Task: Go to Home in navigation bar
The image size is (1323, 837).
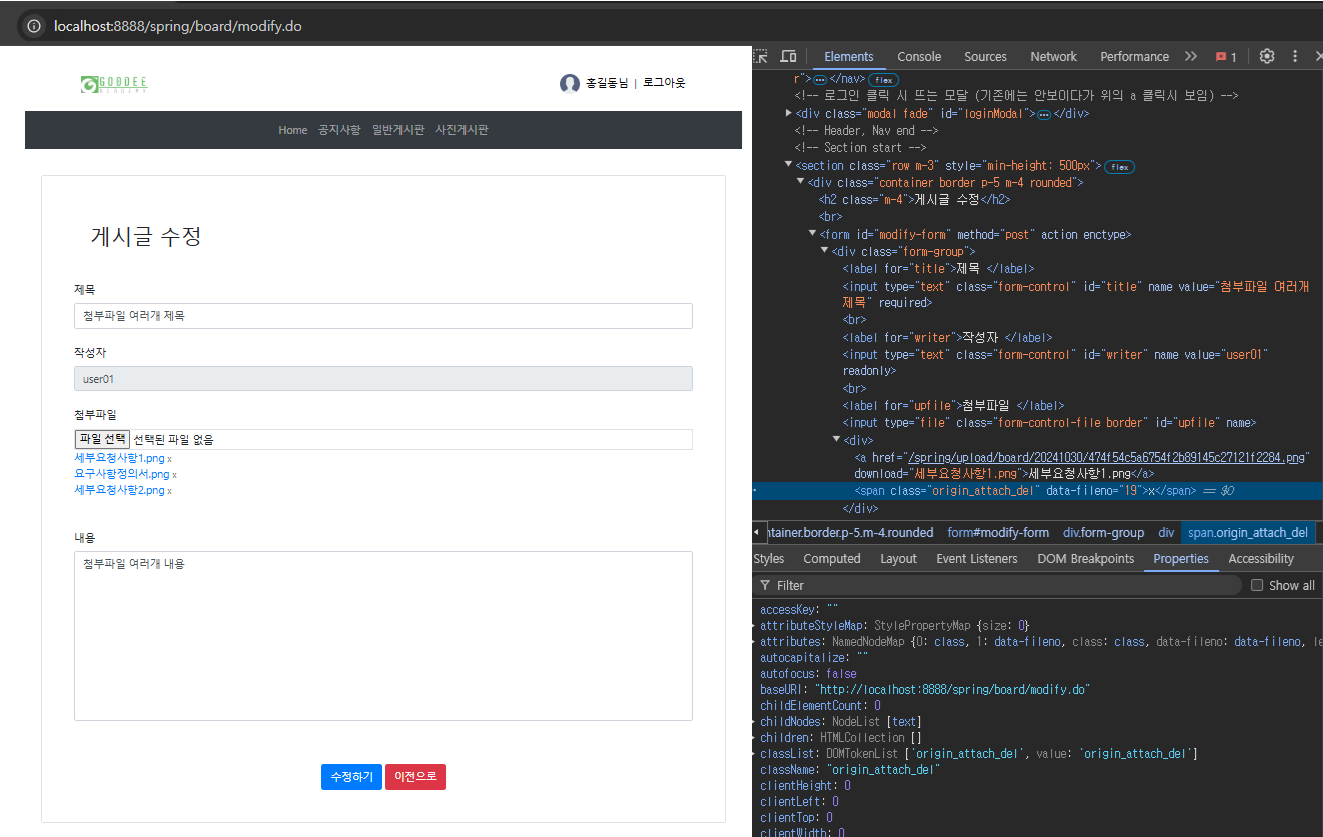Action: pyautogui.click(x=293, y=130)
